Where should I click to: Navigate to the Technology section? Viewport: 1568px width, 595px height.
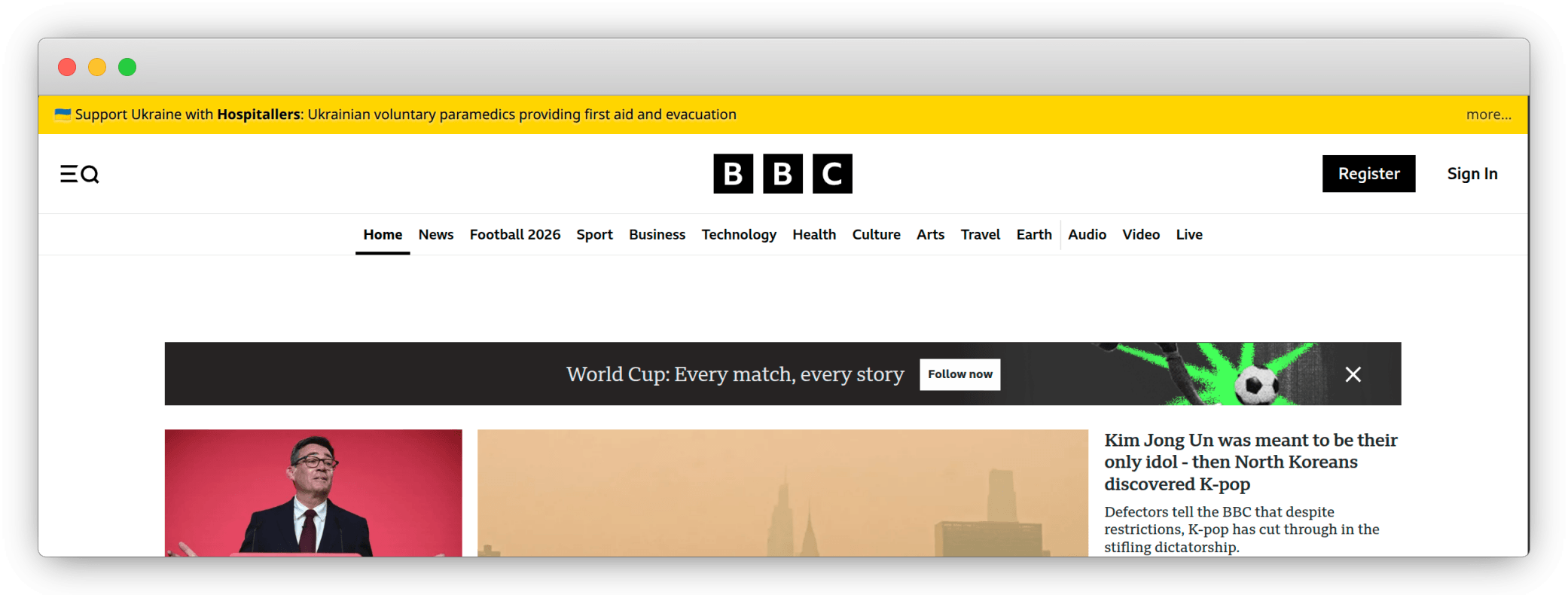pyautogui.click(x=739, y=234)
